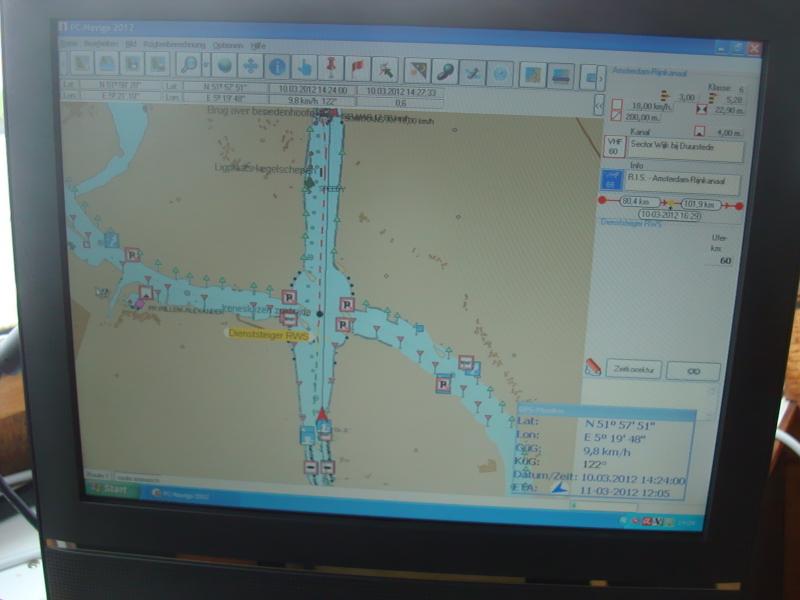Click the button right of Zeitkorrektur
This screenshot has width=800, height=600.
693,371
